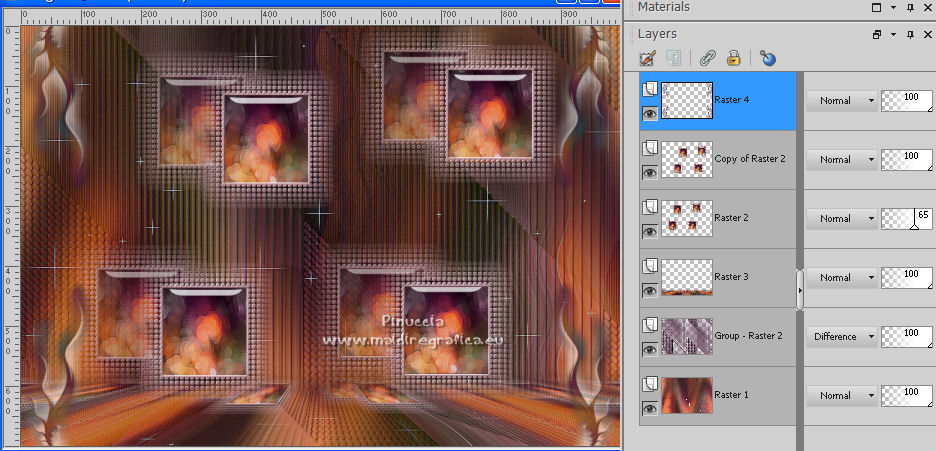Select the Raster 3 layer thumbnail

pyautogui.click(x=687, y=277)
